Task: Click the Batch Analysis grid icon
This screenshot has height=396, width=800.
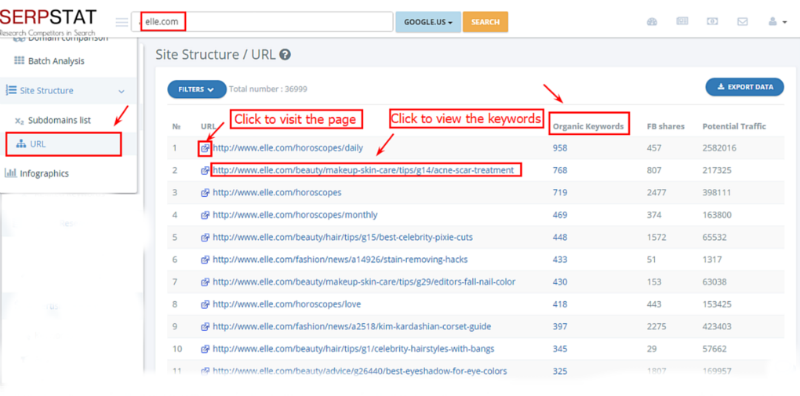Action: 19,61
